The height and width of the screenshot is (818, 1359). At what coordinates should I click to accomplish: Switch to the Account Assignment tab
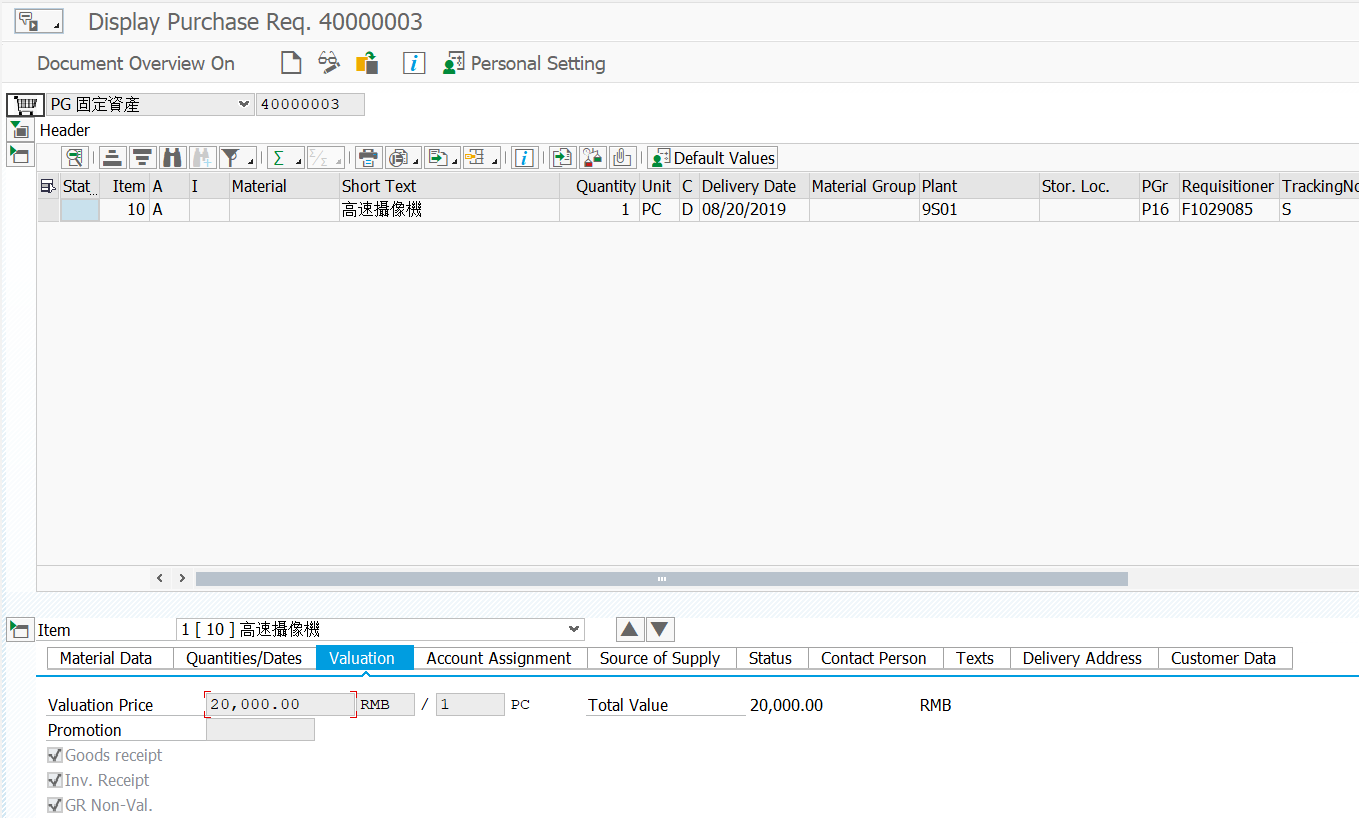(x=498, y=658)
